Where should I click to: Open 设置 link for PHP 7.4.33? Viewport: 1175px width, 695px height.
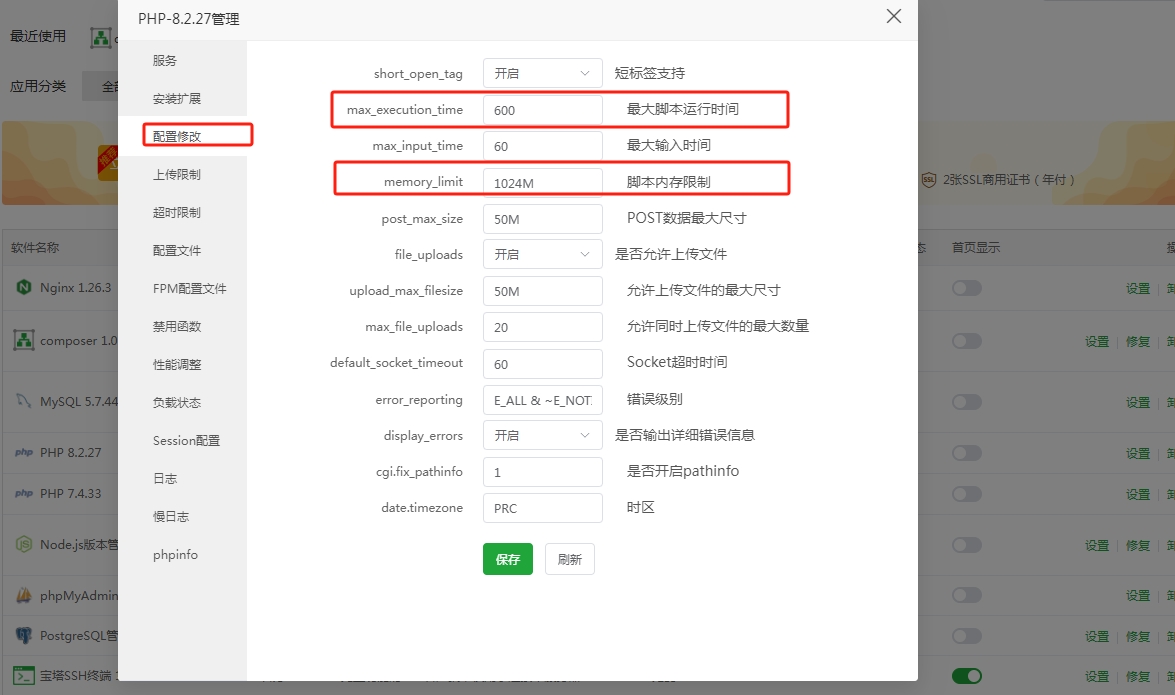pyautogui.click(x=1138, y=493)
